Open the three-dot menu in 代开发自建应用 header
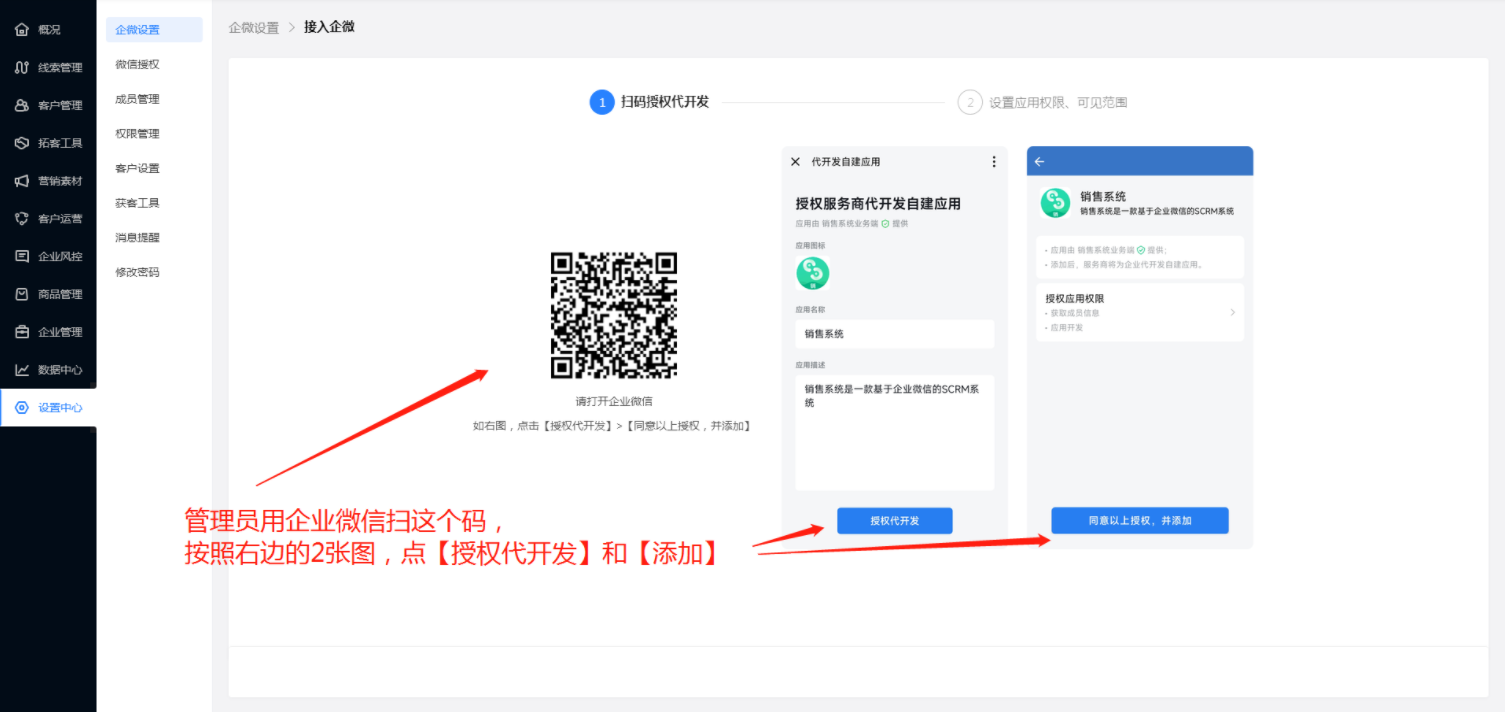1505x712 pixels. coord(994,162)
